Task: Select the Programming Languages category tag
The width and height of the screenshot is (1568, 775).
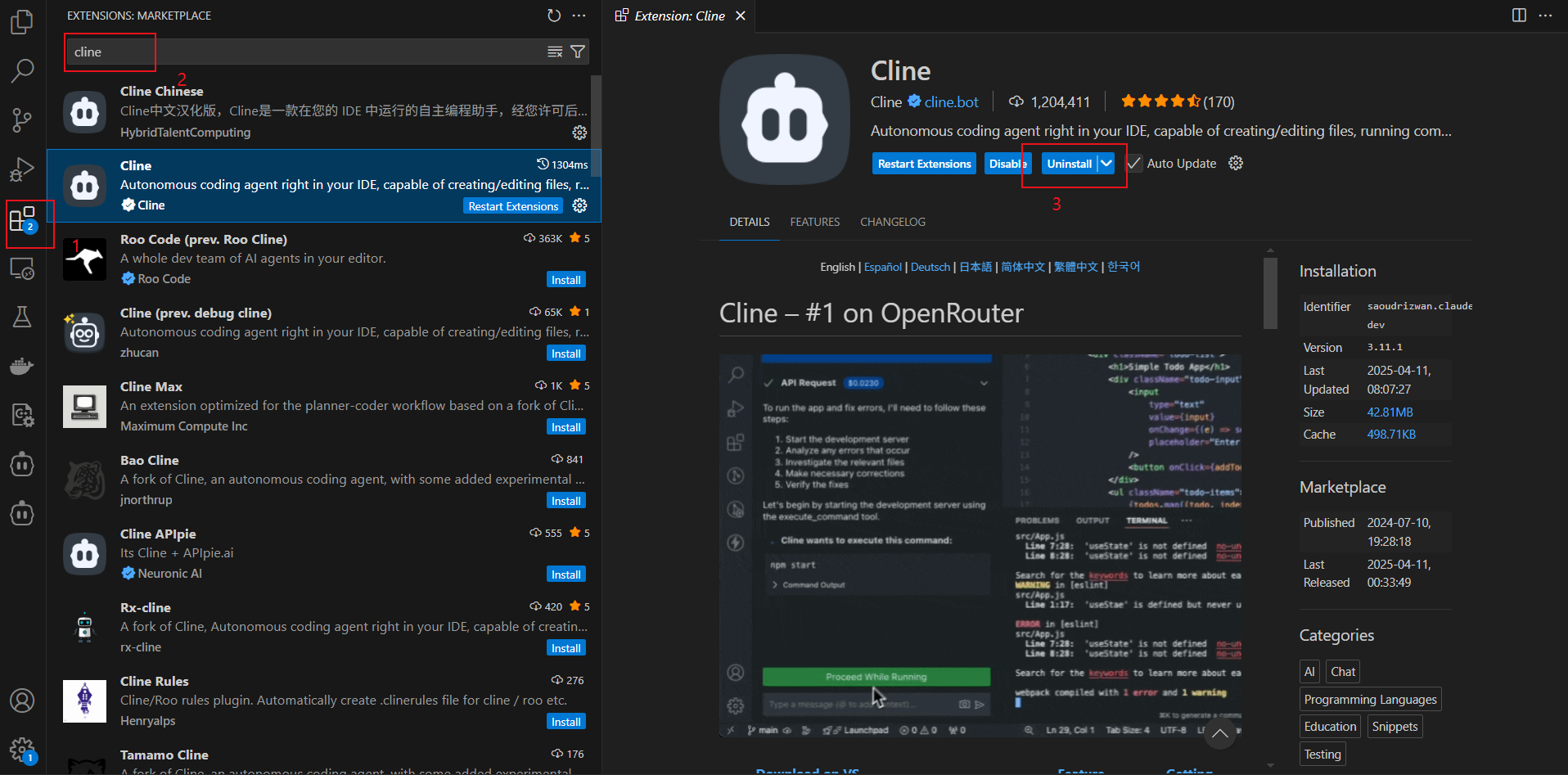Action: 1370,700
